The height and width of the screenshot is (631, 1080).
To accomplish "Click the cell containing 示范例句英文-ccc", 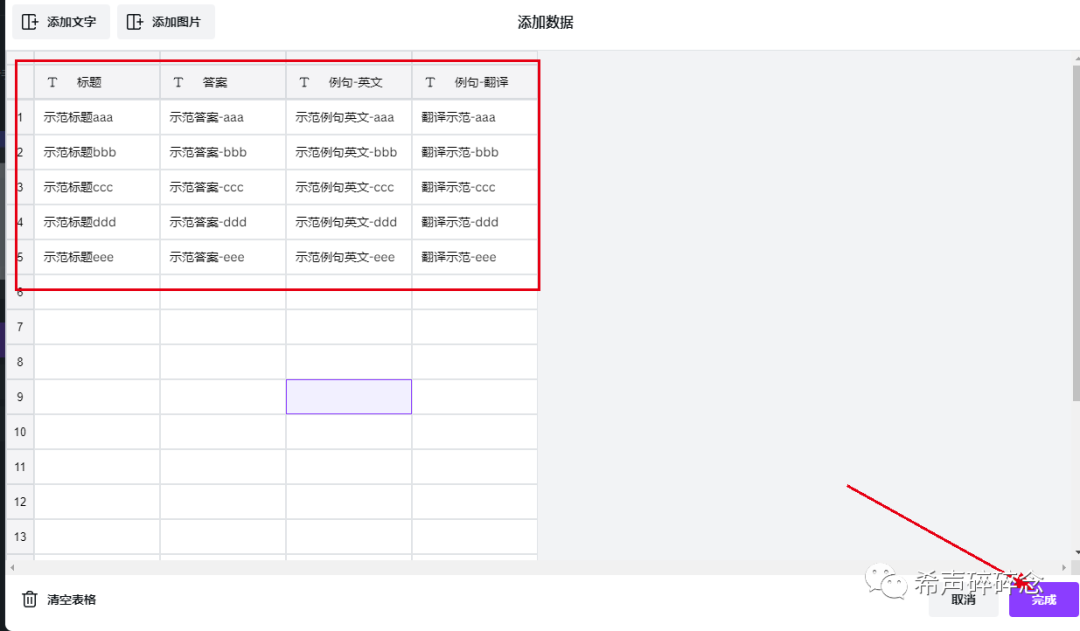I will point(348,186).
